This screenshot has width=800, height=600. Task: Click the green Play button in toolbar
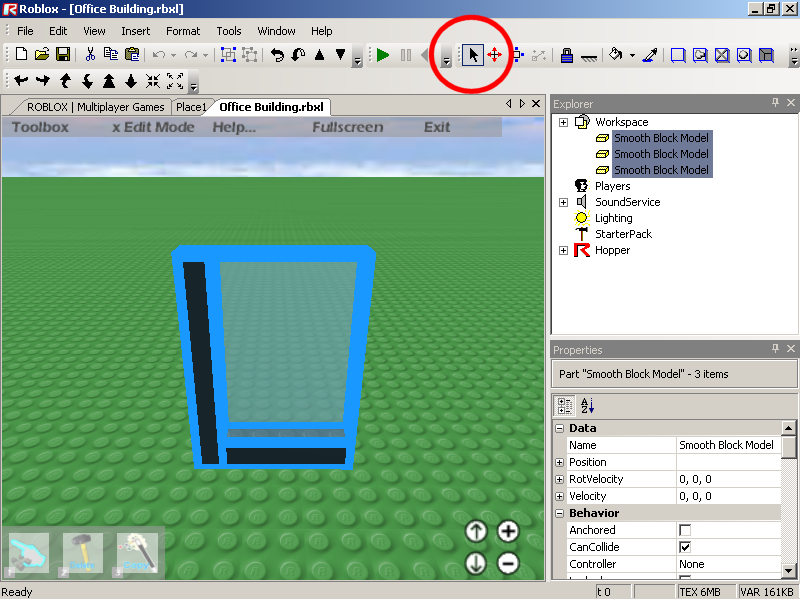coord(383,56)
